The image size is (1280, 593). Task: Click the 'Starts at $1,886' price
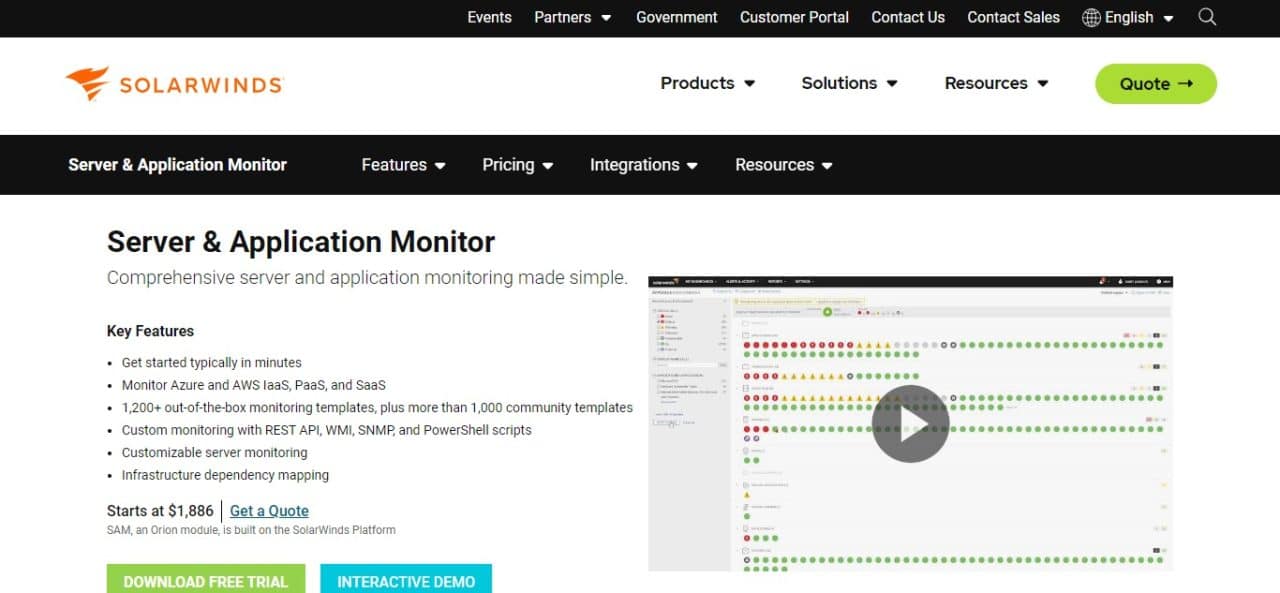(x=160, y=511)
